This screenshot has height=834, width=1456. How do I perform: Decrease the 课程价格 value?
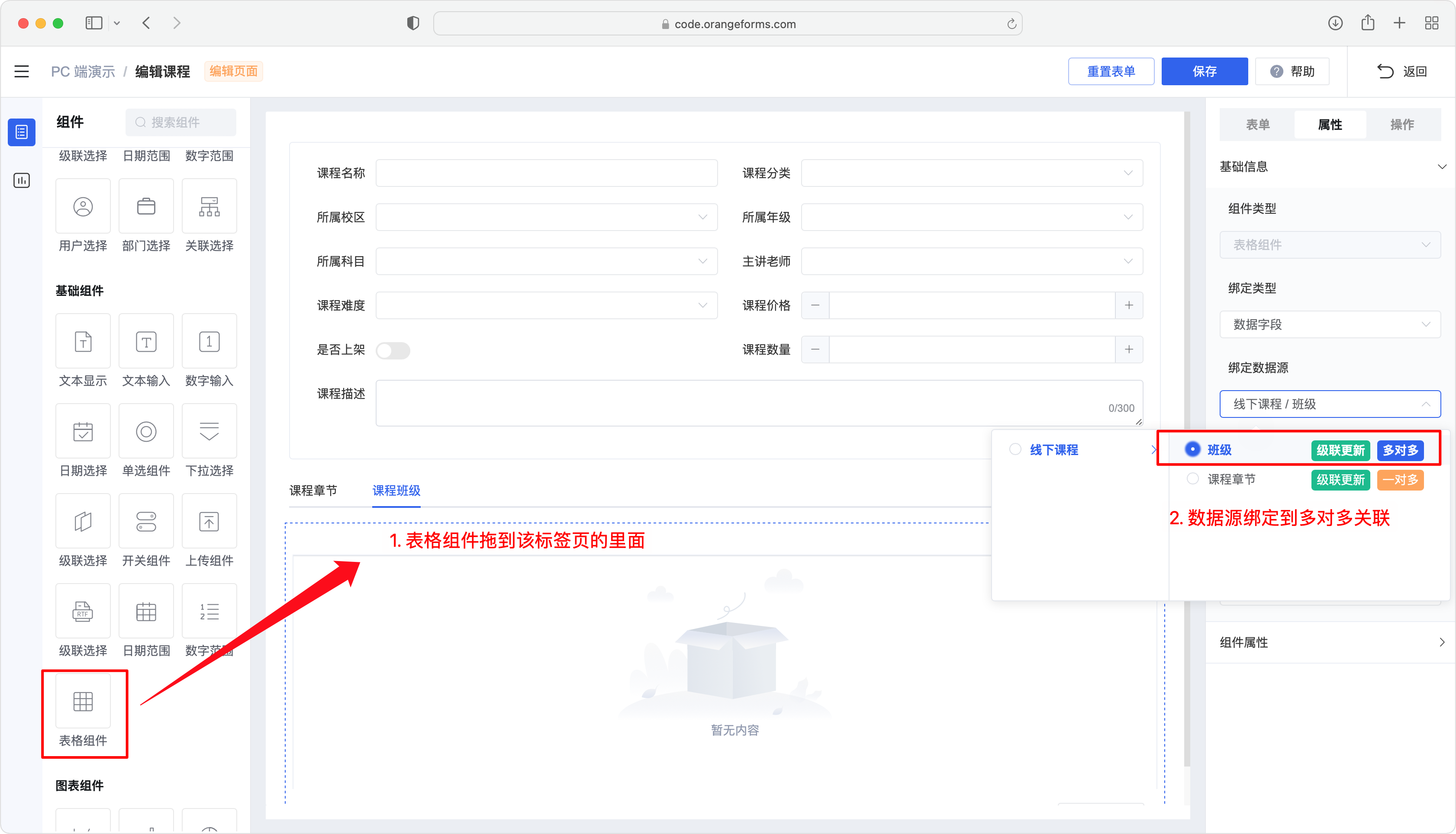pyautogui.click(x=815, y=305)
